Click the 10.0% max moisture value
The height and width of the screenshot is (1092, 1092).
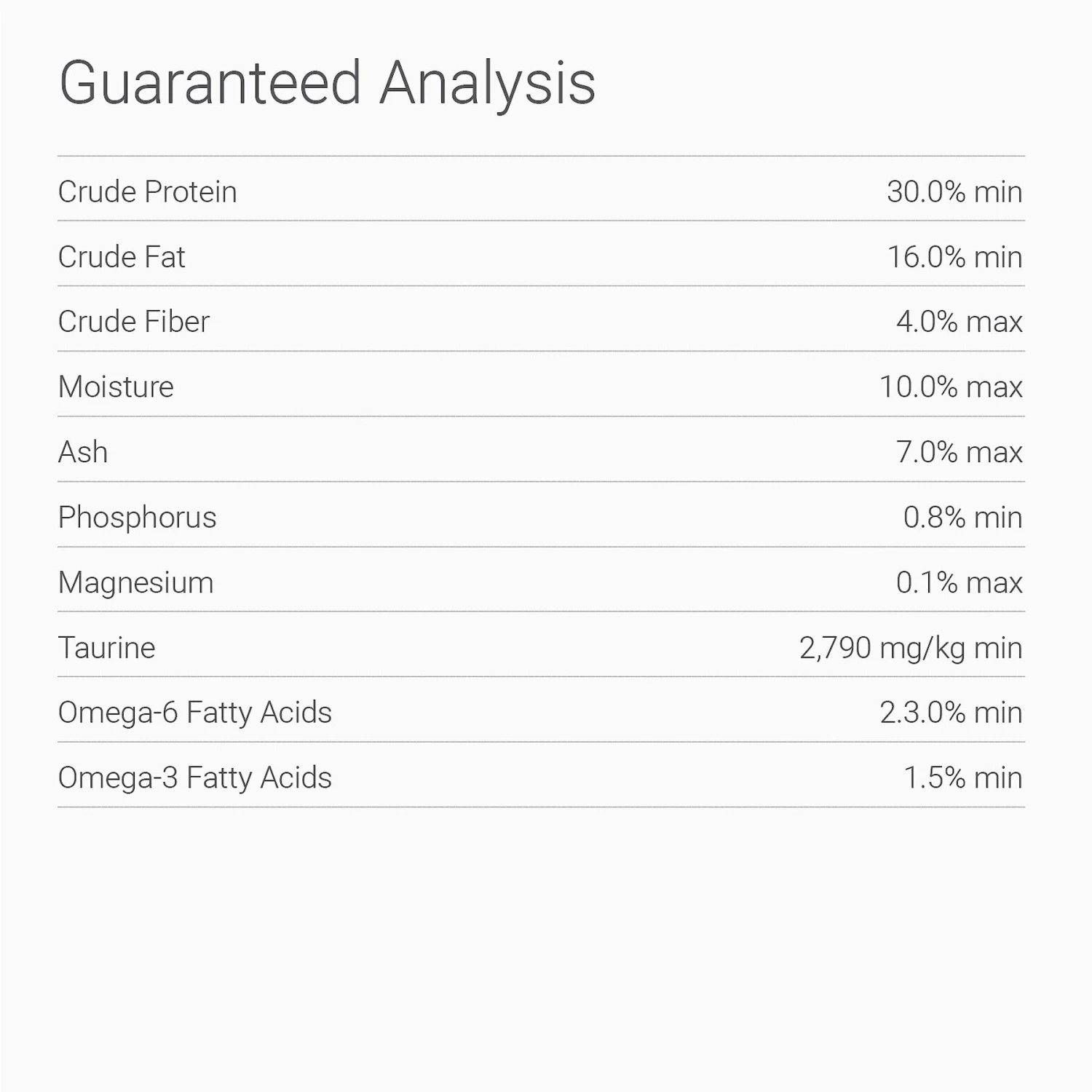(951, 387)
